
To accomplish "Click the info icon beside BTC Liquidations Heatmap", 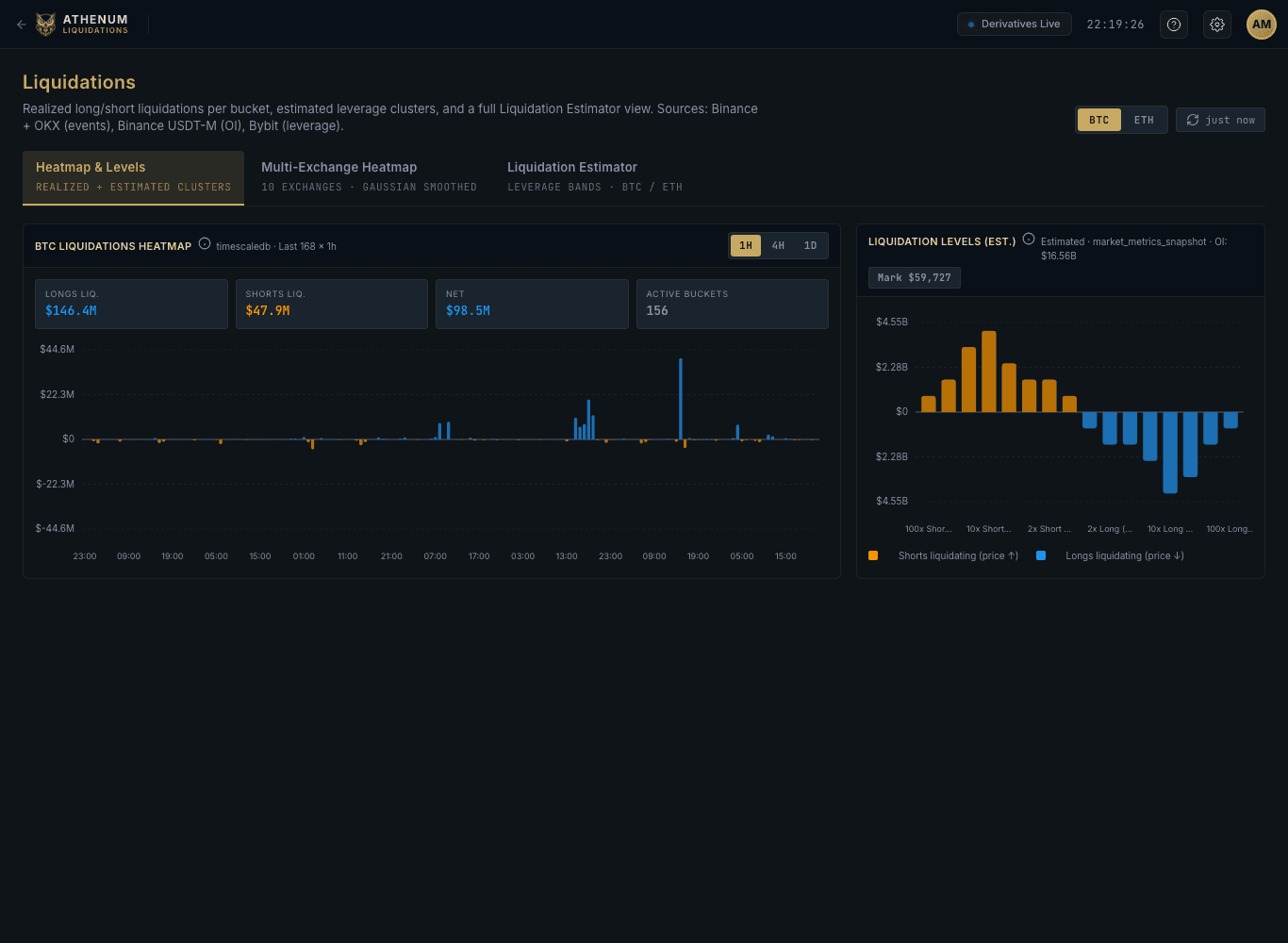I will point(205,244).
